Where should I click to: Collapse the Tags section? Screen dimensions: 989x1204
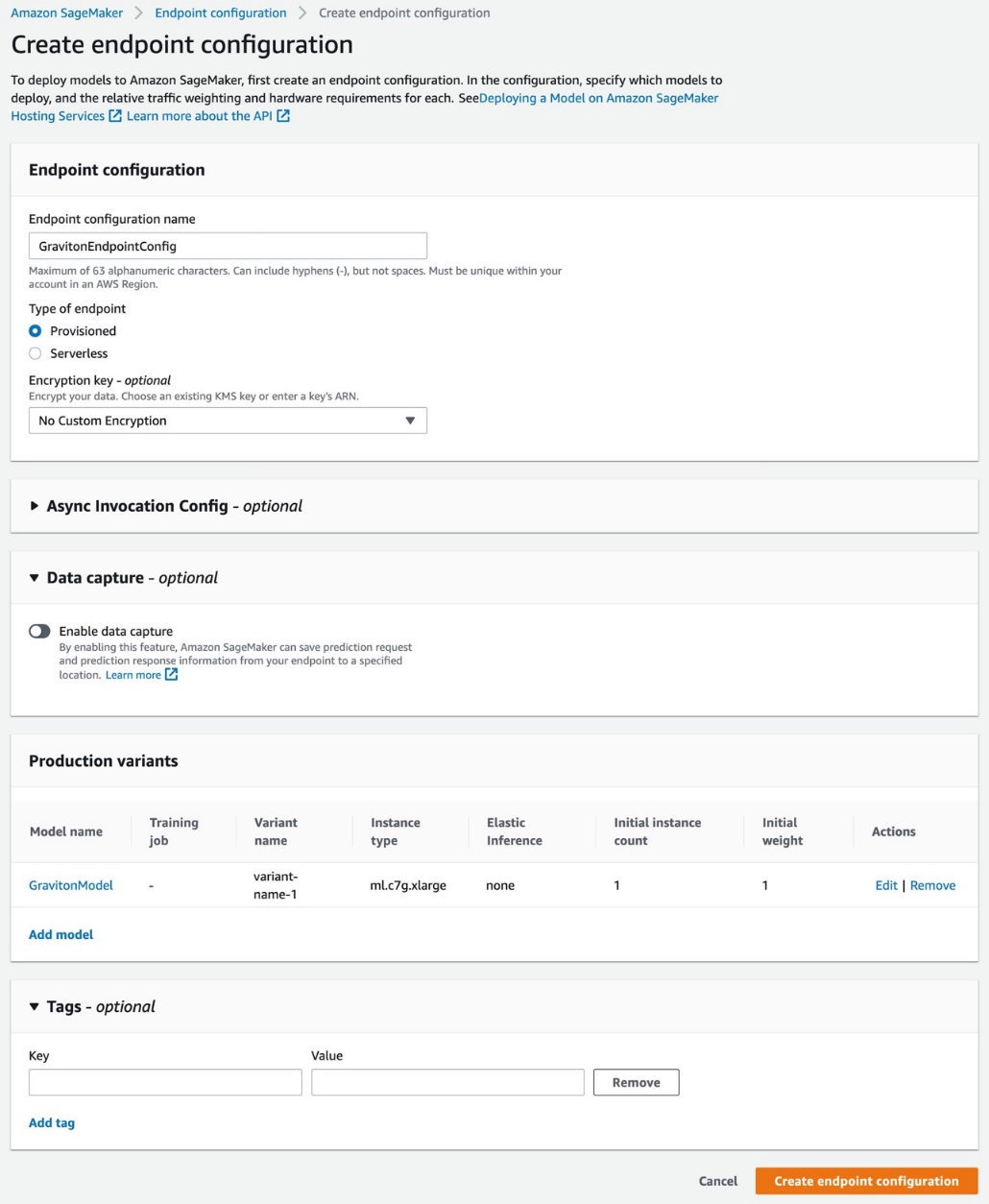35,1006
